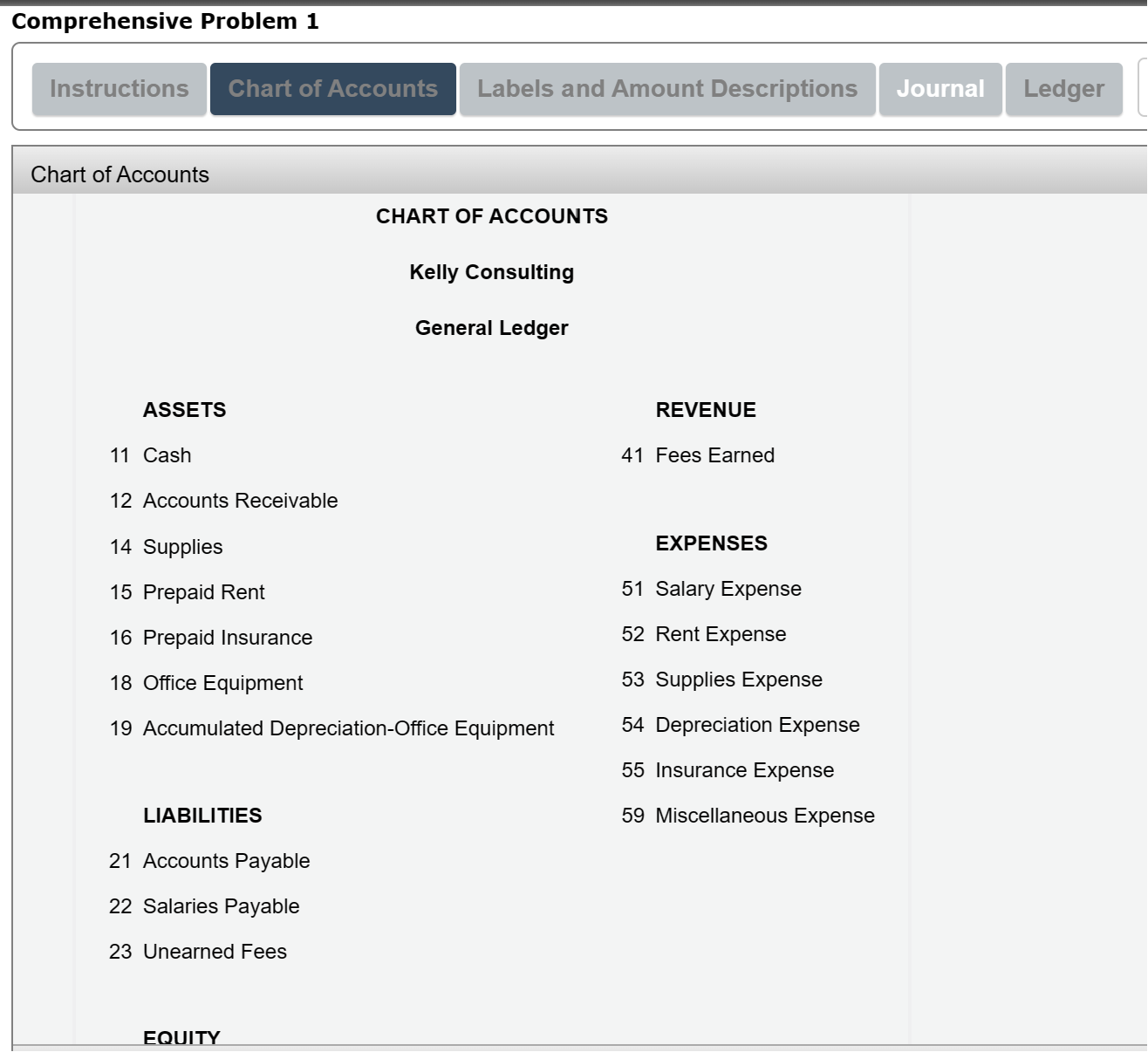This screenshot has height=1052, width=1148.
Task: Open the Instructions tab
Action: tap(120, 89)
